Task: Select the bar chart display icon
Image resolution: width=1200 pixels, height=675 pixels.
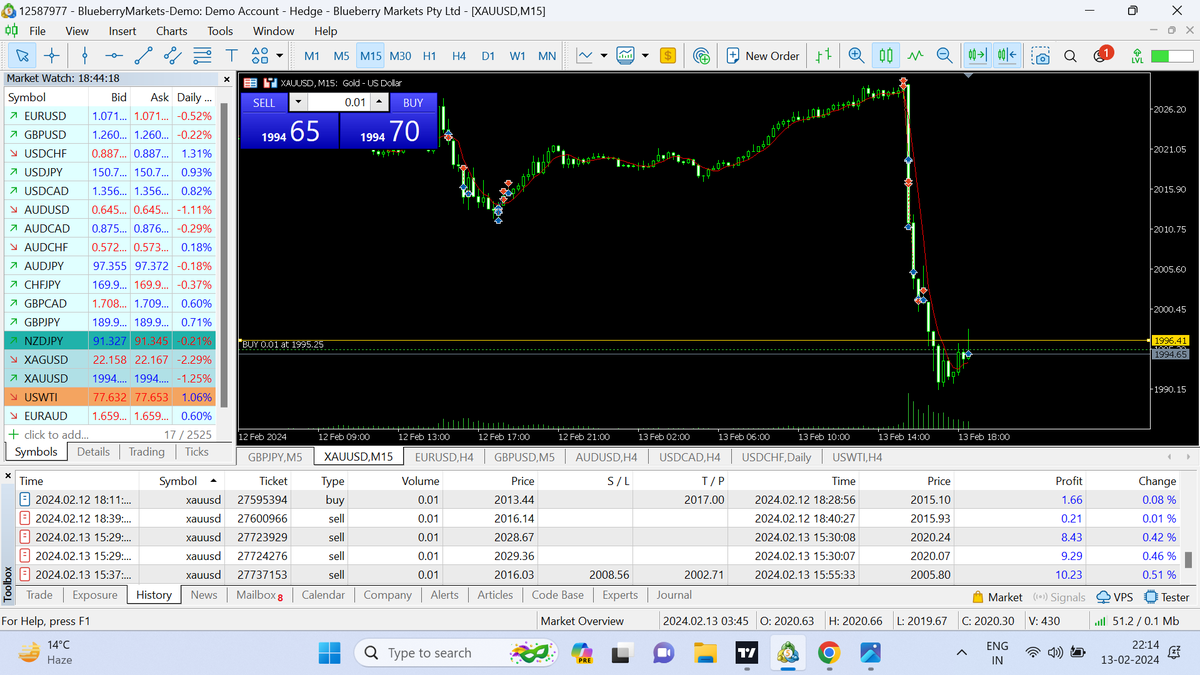Action: pos(824,56)
